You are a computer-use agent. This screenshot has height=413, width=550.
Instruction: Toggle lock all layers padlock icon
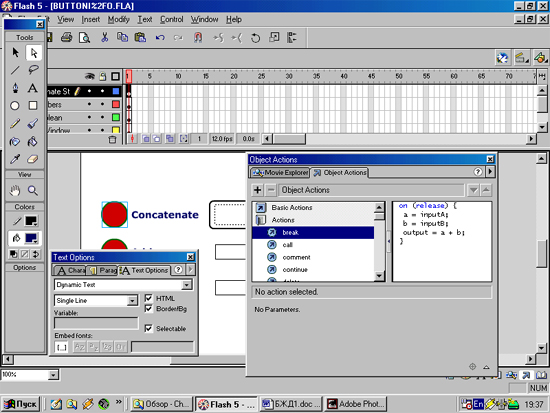click(103, 76)
